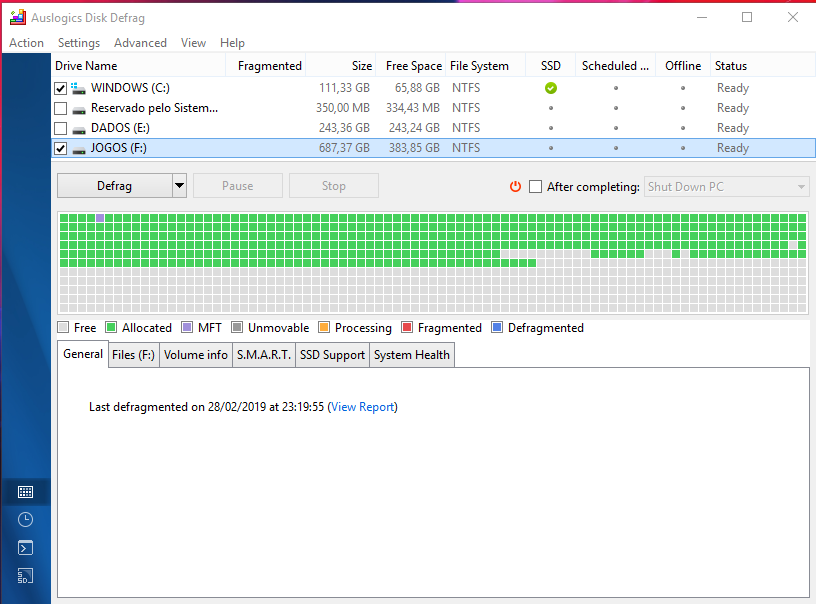Enable the After completing checkbox

click(536, 186)
